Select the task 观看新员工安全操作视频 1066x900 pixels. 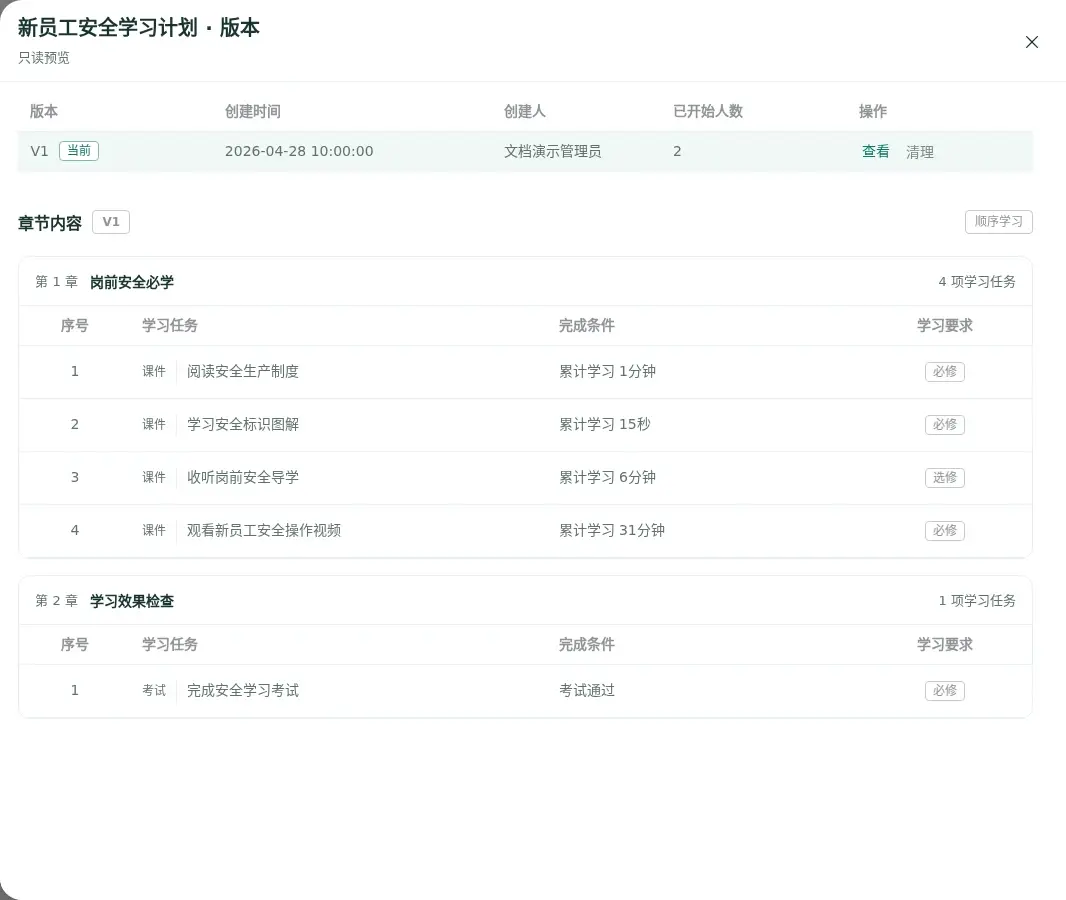(x=264, y=530)
